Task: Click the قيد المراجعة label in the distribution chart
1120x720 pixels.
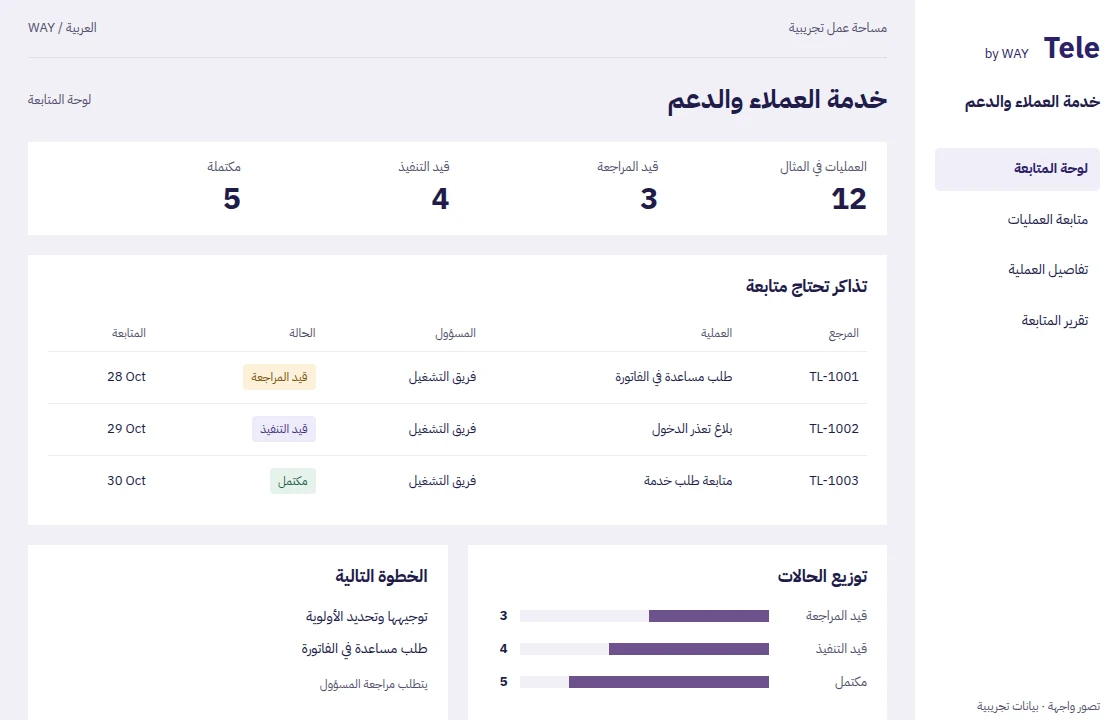Action: [836, 616]
